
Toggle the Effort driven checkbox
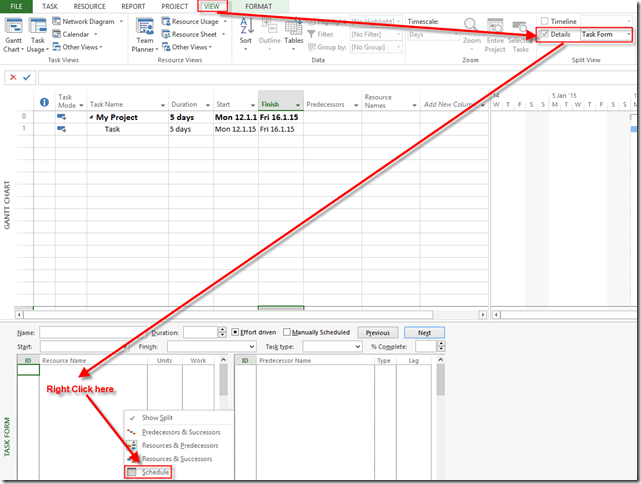point(236,332)
